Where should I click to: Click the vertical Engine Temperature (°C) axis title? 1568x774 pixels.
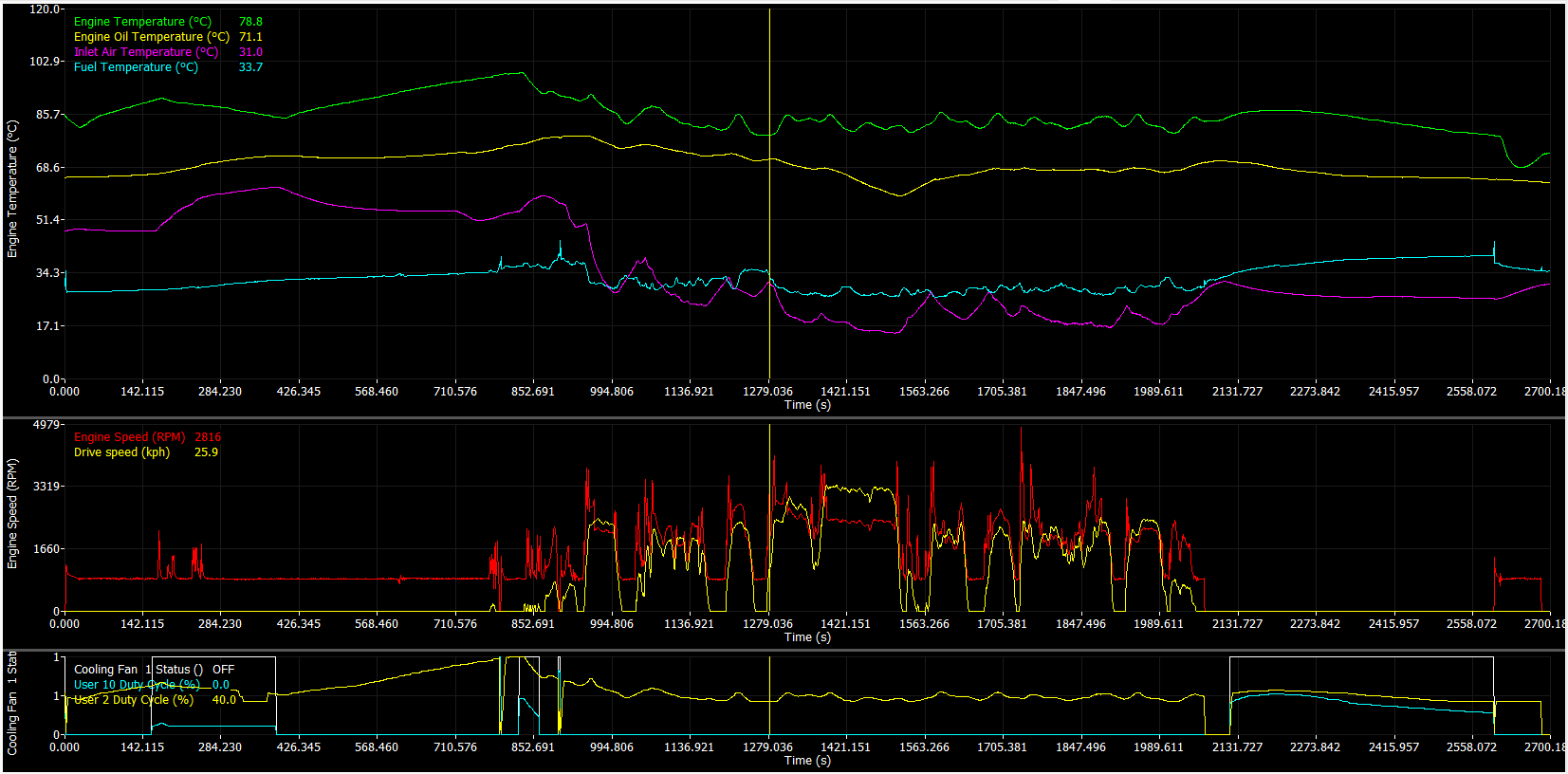click(x=12, y=189)
